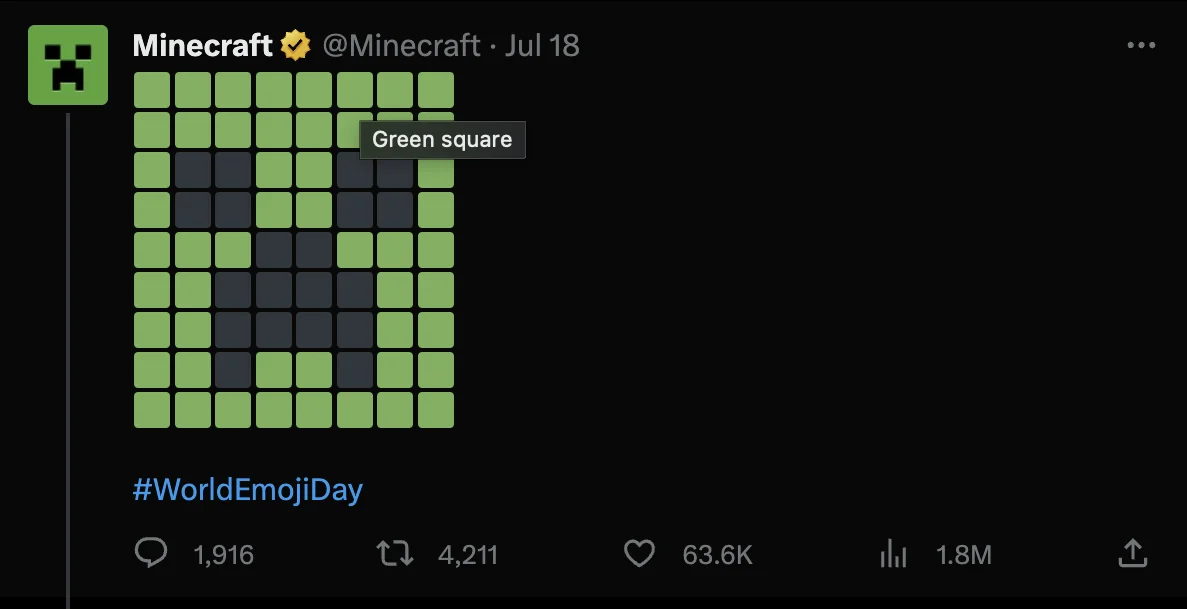Click the top-left green square emoji

point(152,90)
